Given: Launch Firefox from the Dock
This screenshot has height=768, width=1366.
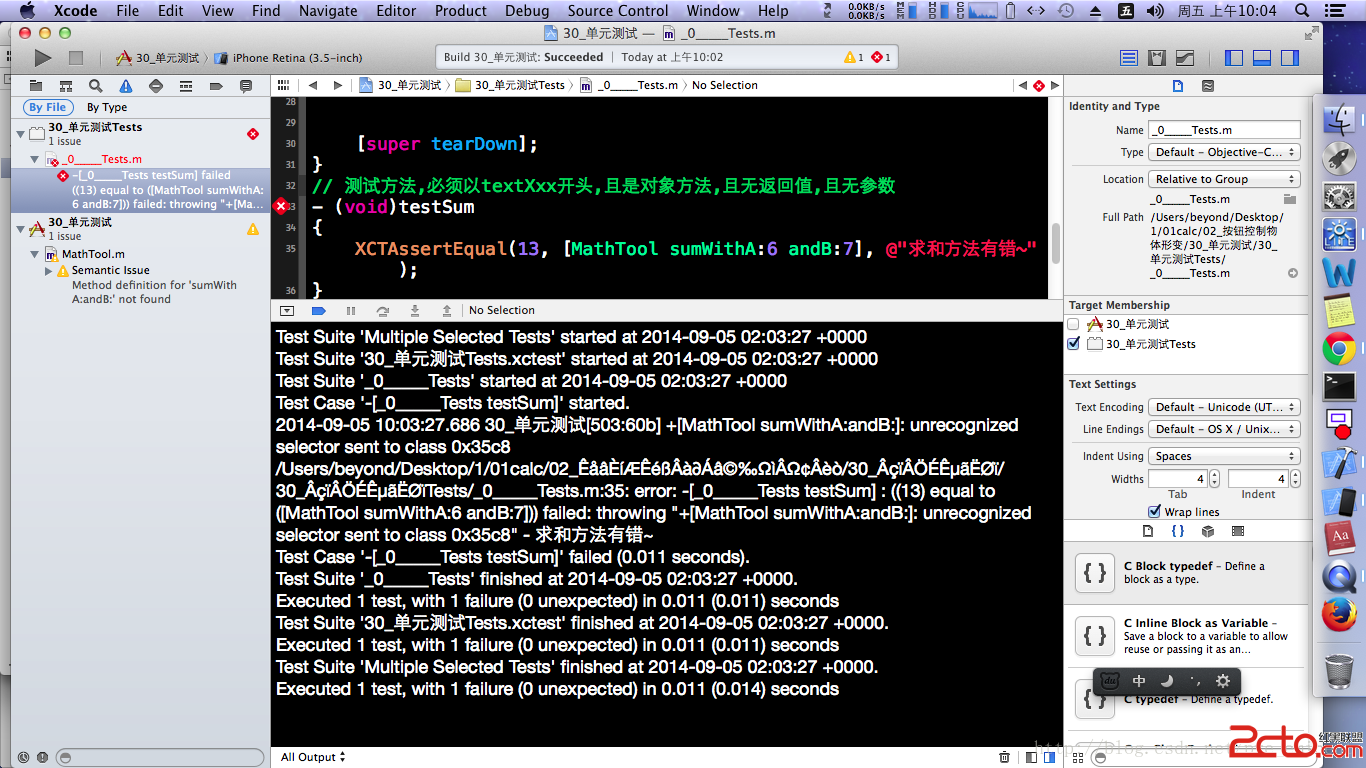Looking at the screenshot, I should tap(1339, 614).
